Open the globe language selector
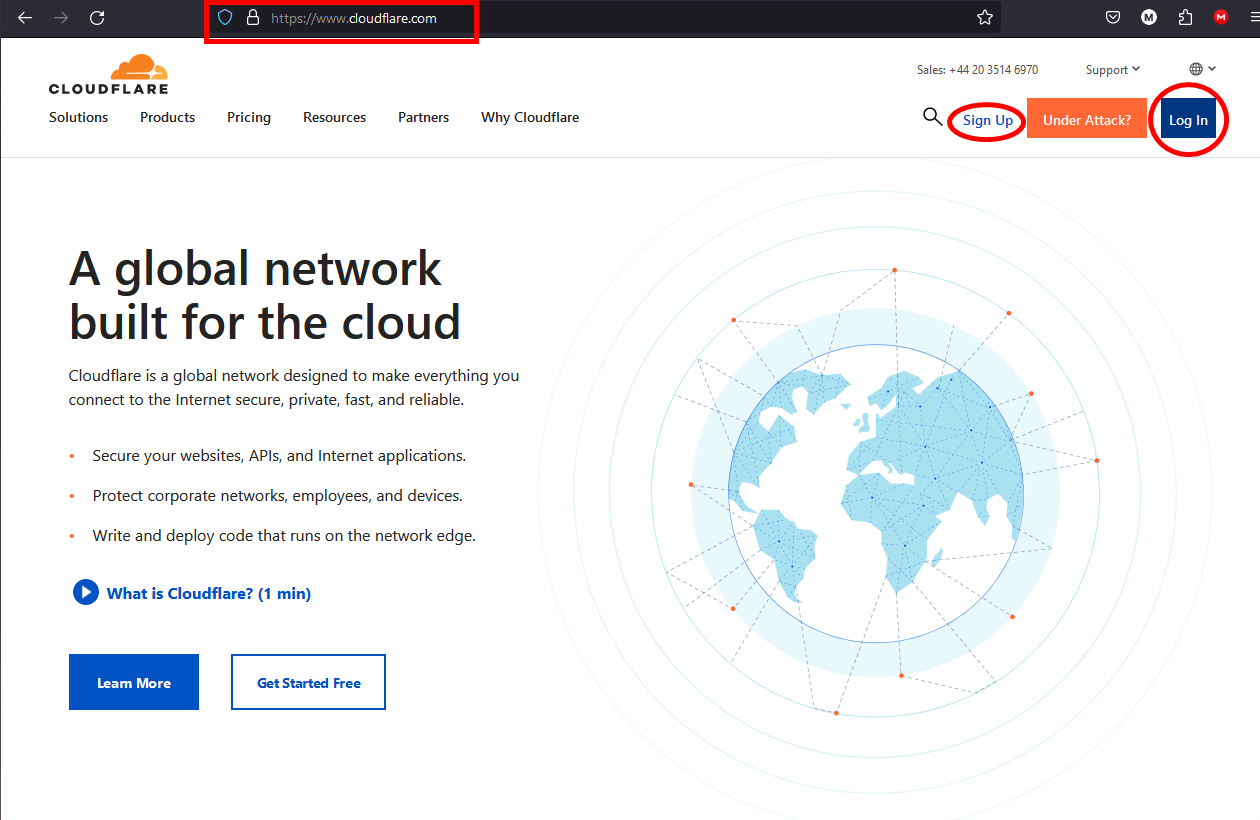Image resolution: width=1260 pixels, height=820 pixels. pos(1202,69)
